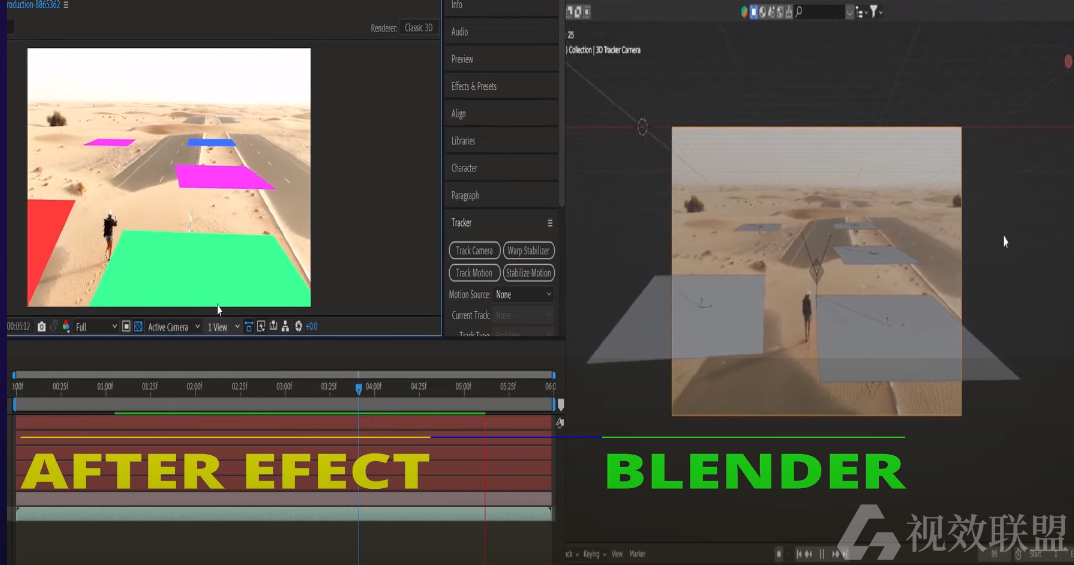Open the View menu in Blender timeline
The width and height of the screenshot is (1074, 565).
tap(617, 554)
